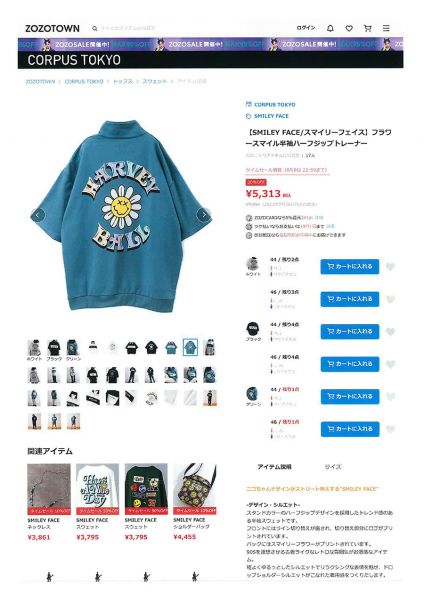Show next product image arrow
Screen dimensions: 424x600
[x=203, y=215]
